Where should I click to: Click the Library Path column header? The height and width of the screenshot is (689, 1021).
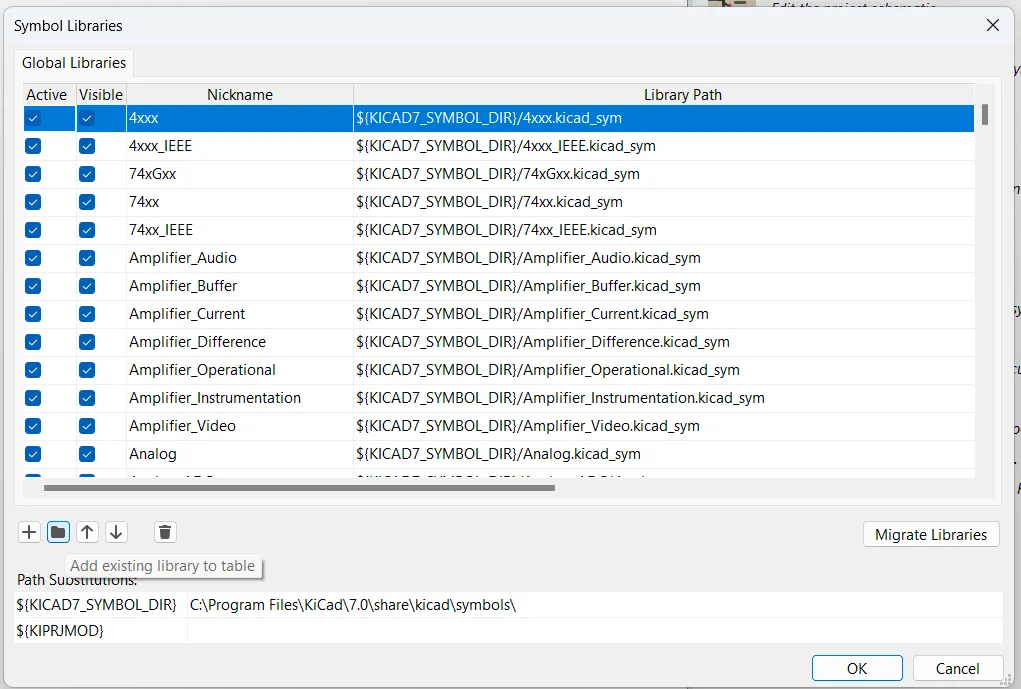point(682,95)
